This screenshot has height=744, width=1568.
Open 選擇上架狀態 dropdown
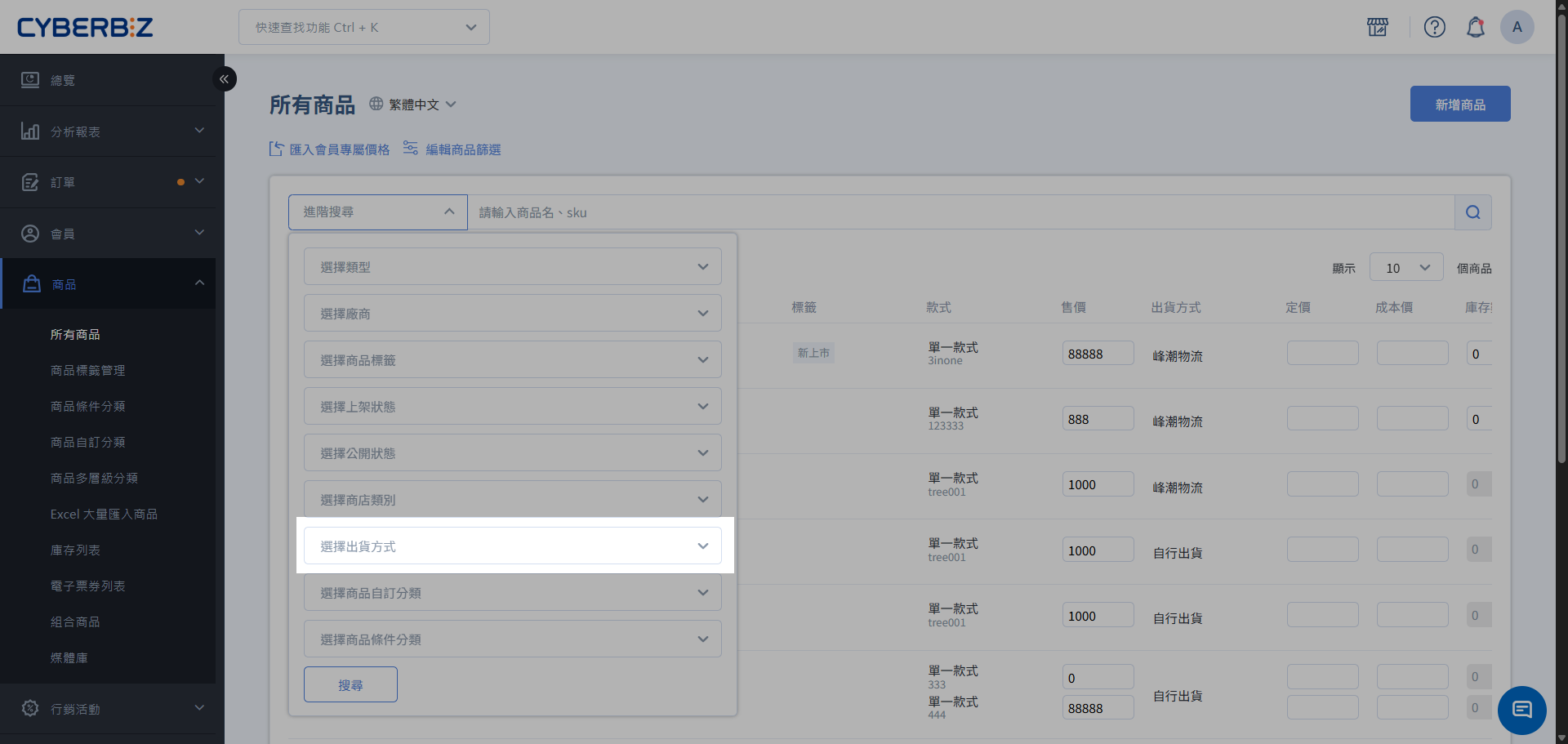click(513, 406)
